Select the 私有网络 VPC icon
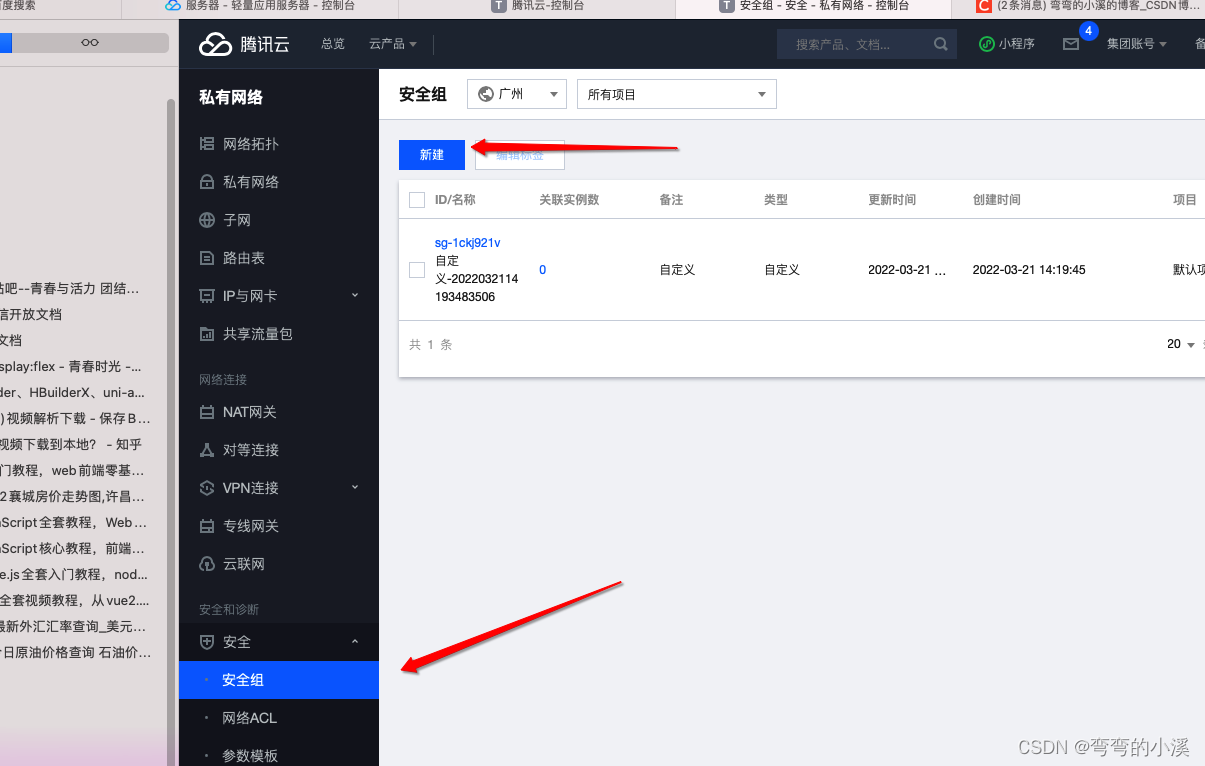1205x766 pixels. (205, 181)
